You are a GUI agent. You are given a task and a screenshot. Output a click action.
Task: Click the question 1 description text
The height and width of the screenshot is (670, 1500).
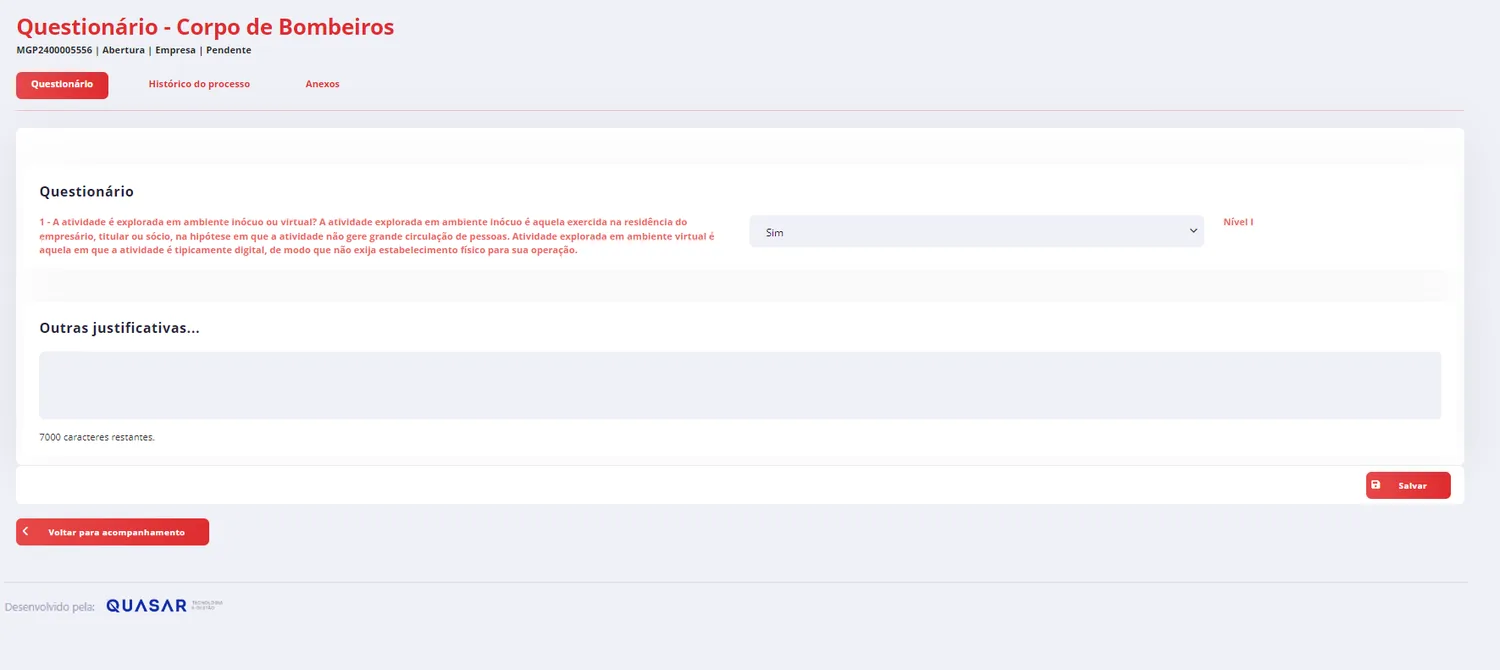click(378, 236)
